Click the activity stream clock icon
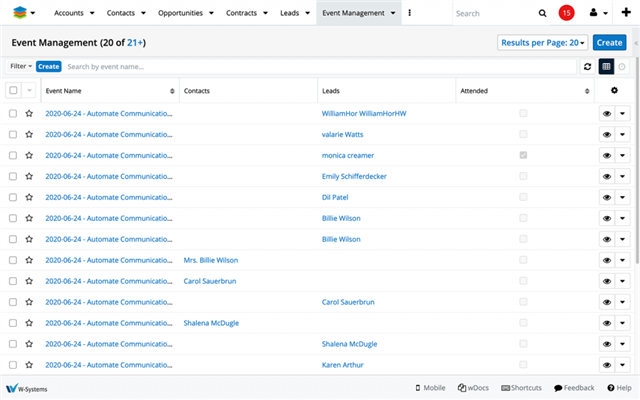Screen dimensions: 640x400 622,67
